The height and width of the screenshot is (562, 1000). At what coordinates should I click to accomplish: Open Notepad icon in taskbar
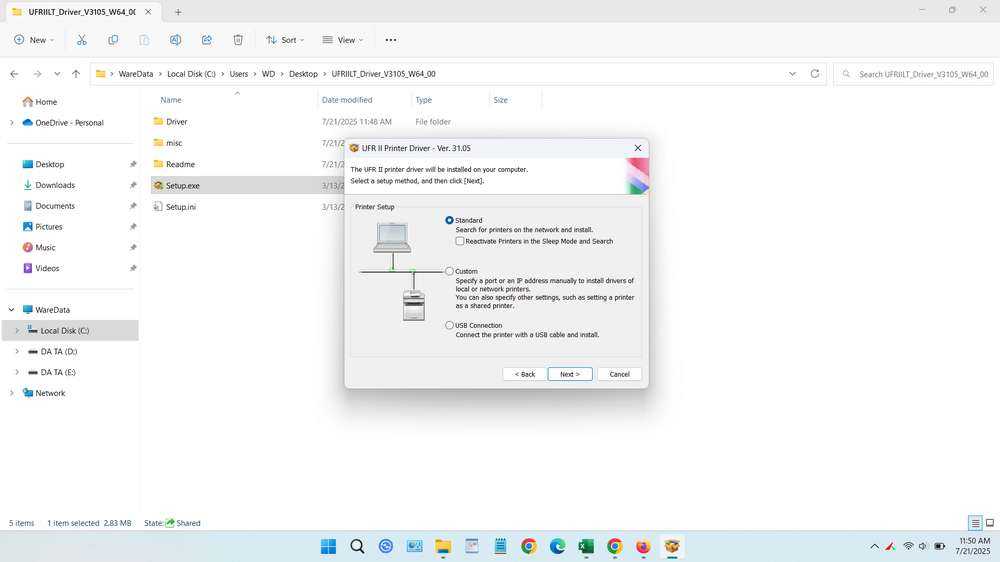[x=500, y=546]
